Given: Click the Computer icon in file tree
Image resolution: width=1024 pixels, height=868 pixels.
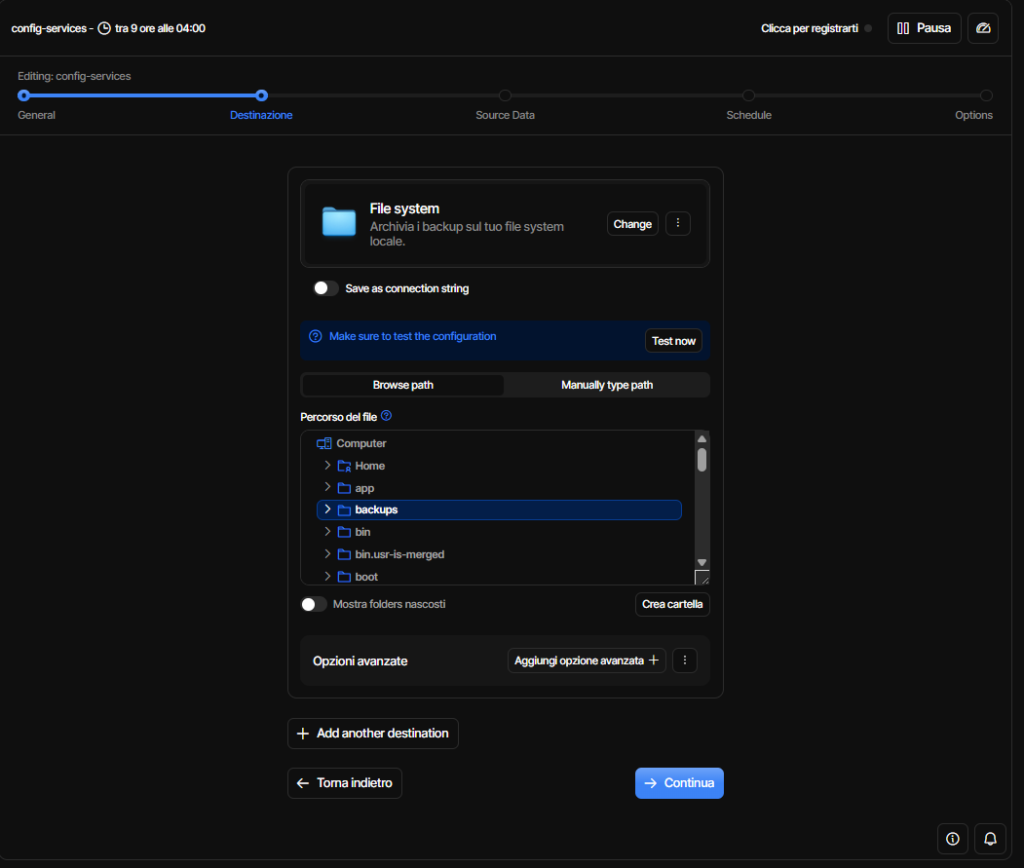Looking at the screenshot, I should [x=324, y=443].
